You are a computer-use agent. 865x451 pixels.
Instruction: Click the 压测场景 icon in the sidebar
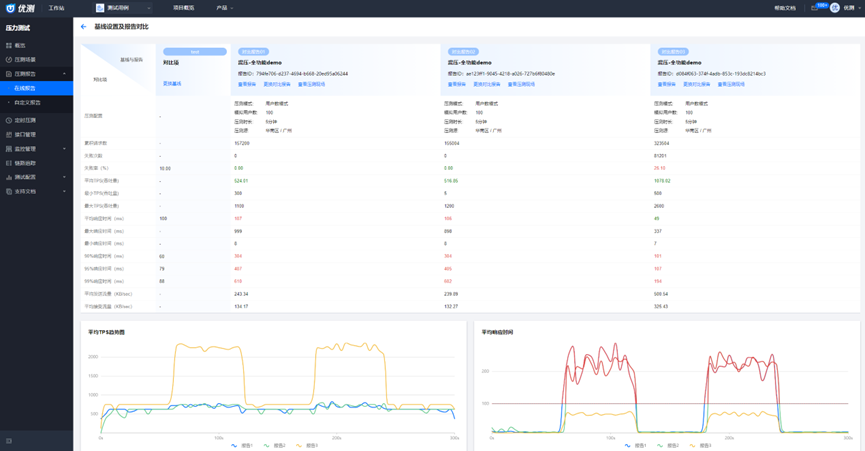(x=8, y=60)
